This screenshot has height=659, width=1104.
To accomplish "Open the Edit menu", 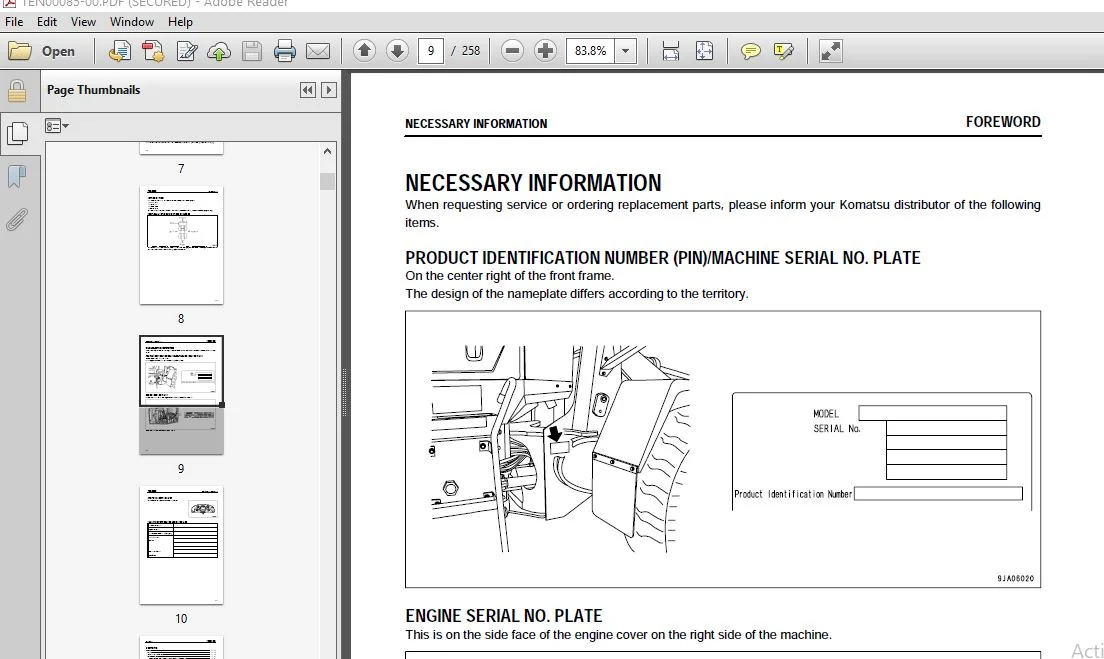I will pos(46,22).
